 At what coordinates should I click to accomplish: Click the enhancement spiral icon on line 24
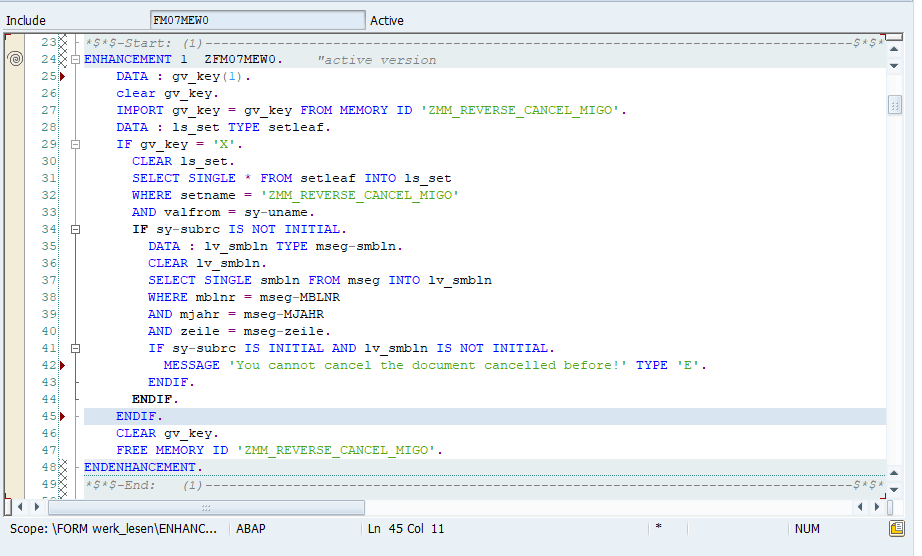pyautogui.click(x=15, y=59)
